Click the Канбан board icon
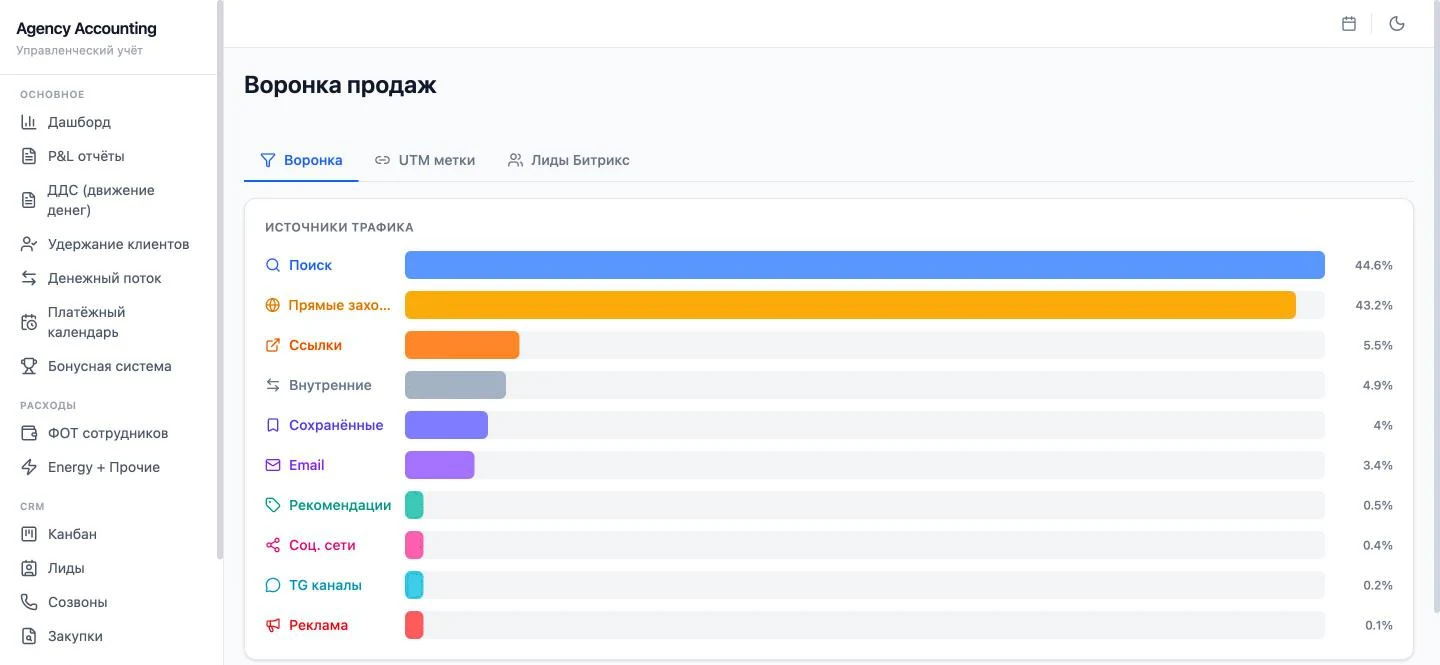 tap(29, 534)
